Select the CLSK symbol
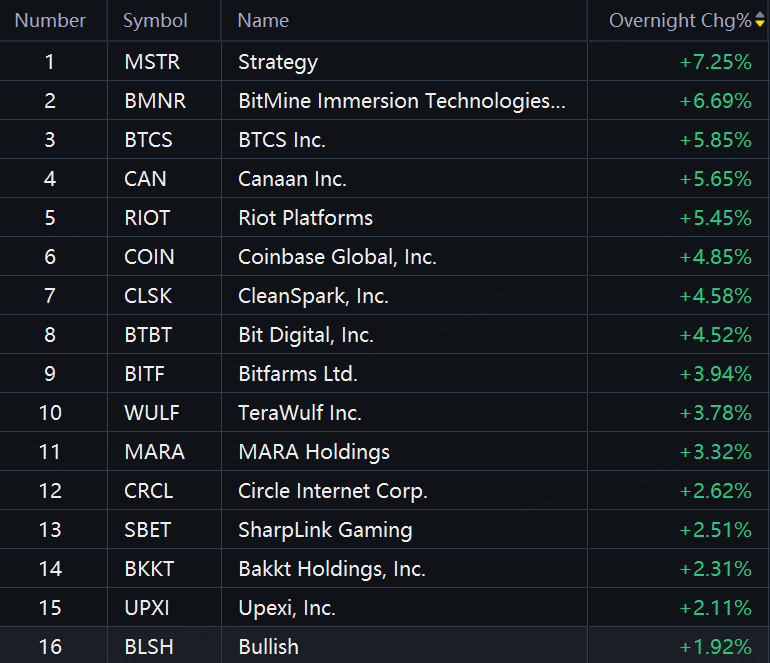 click(149, 296)
